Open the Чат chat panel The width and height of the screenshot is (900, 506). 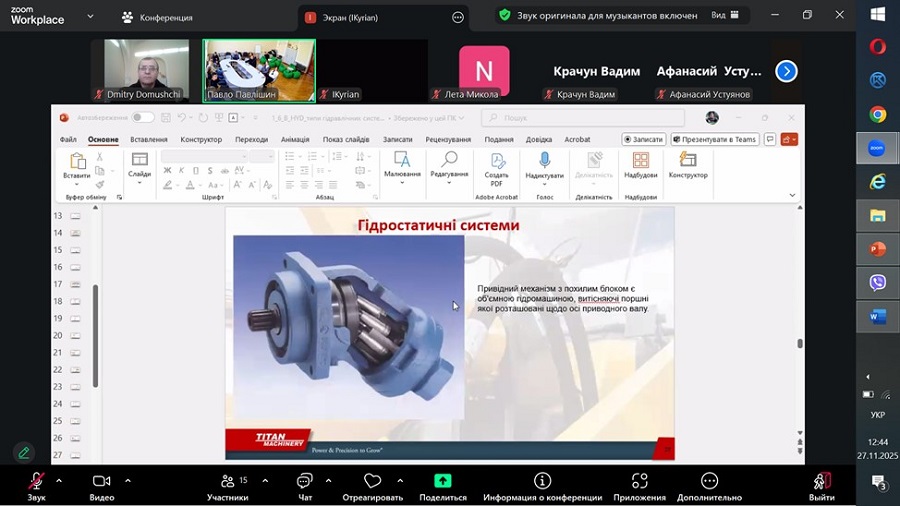305,482
